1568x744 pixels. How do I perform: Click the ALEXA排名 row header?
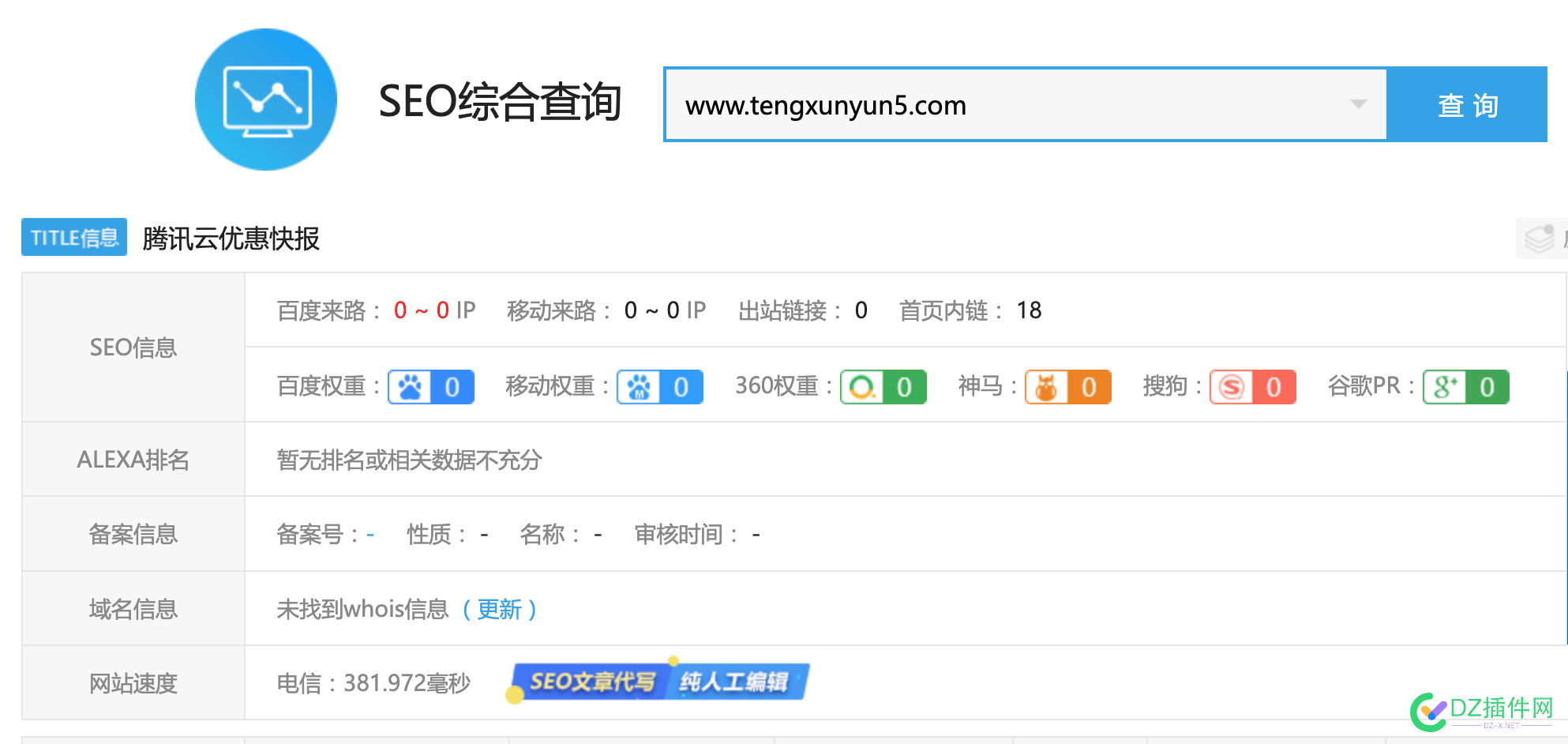(x=133, y=460)
